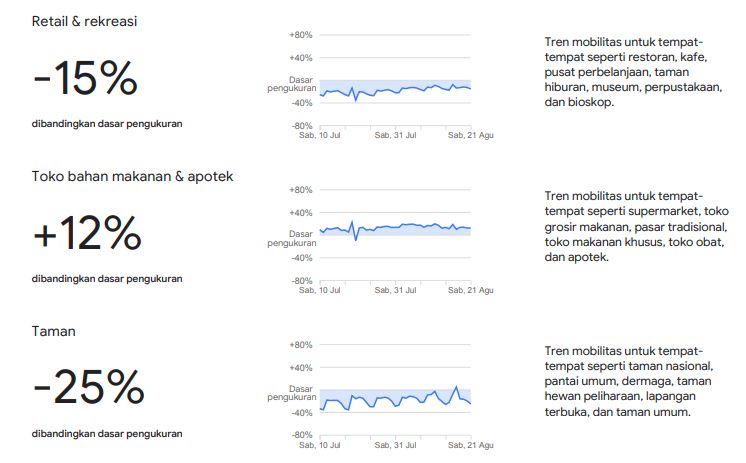Click Sab, 10 Jul label on Retail chart
This screenshot has height=463, width=746.
[x=320, y=136]
